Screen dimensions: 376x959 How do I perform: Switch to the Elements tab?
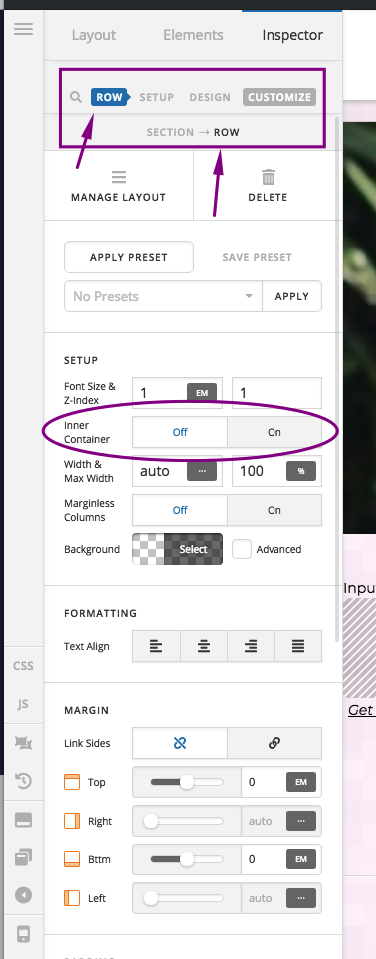(193, 35)
